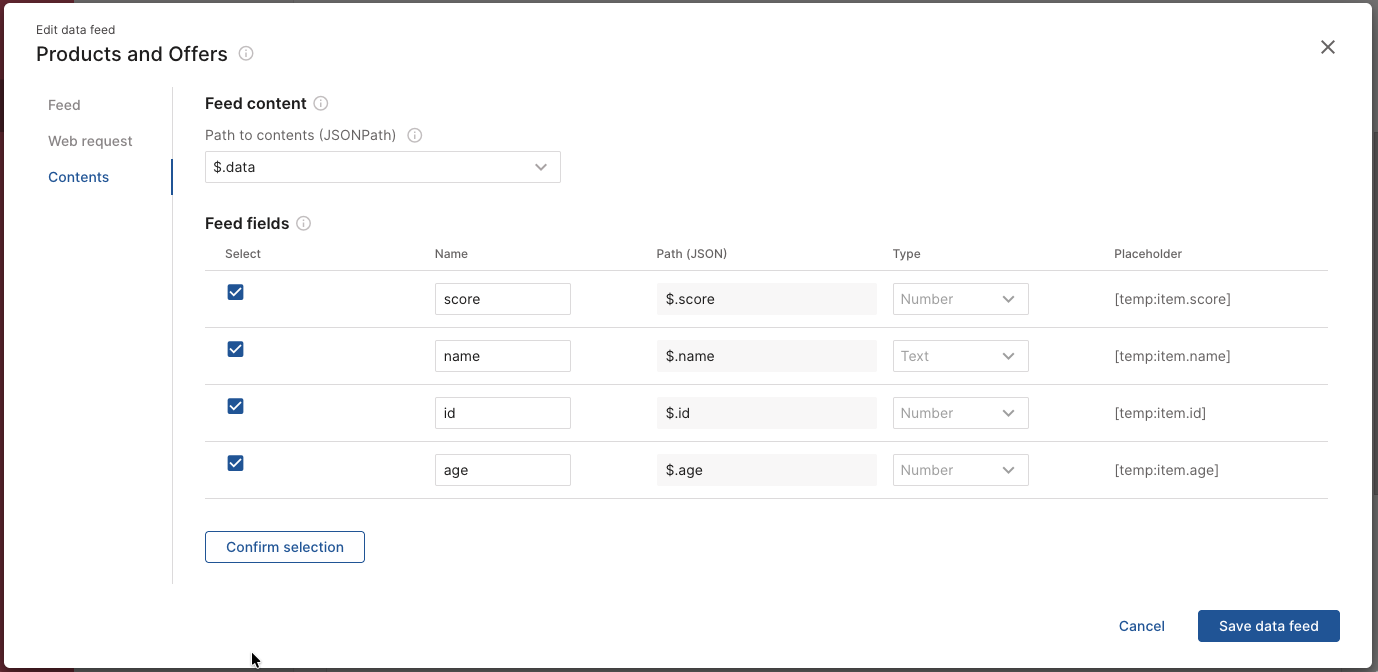Toggle the id field checkbox
The height and width of the screenshot is (672, 1378).
(x=236, y=406)
